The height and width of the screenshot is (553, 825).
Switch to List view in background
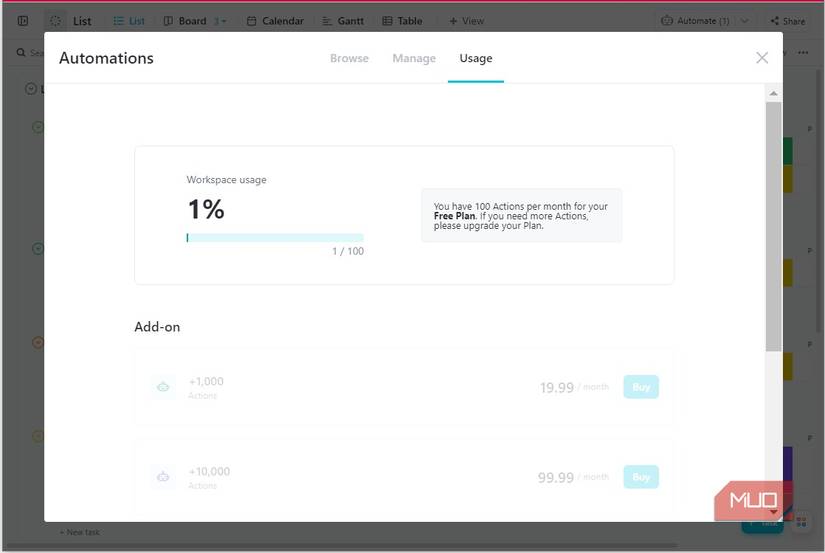click(129, 21)
